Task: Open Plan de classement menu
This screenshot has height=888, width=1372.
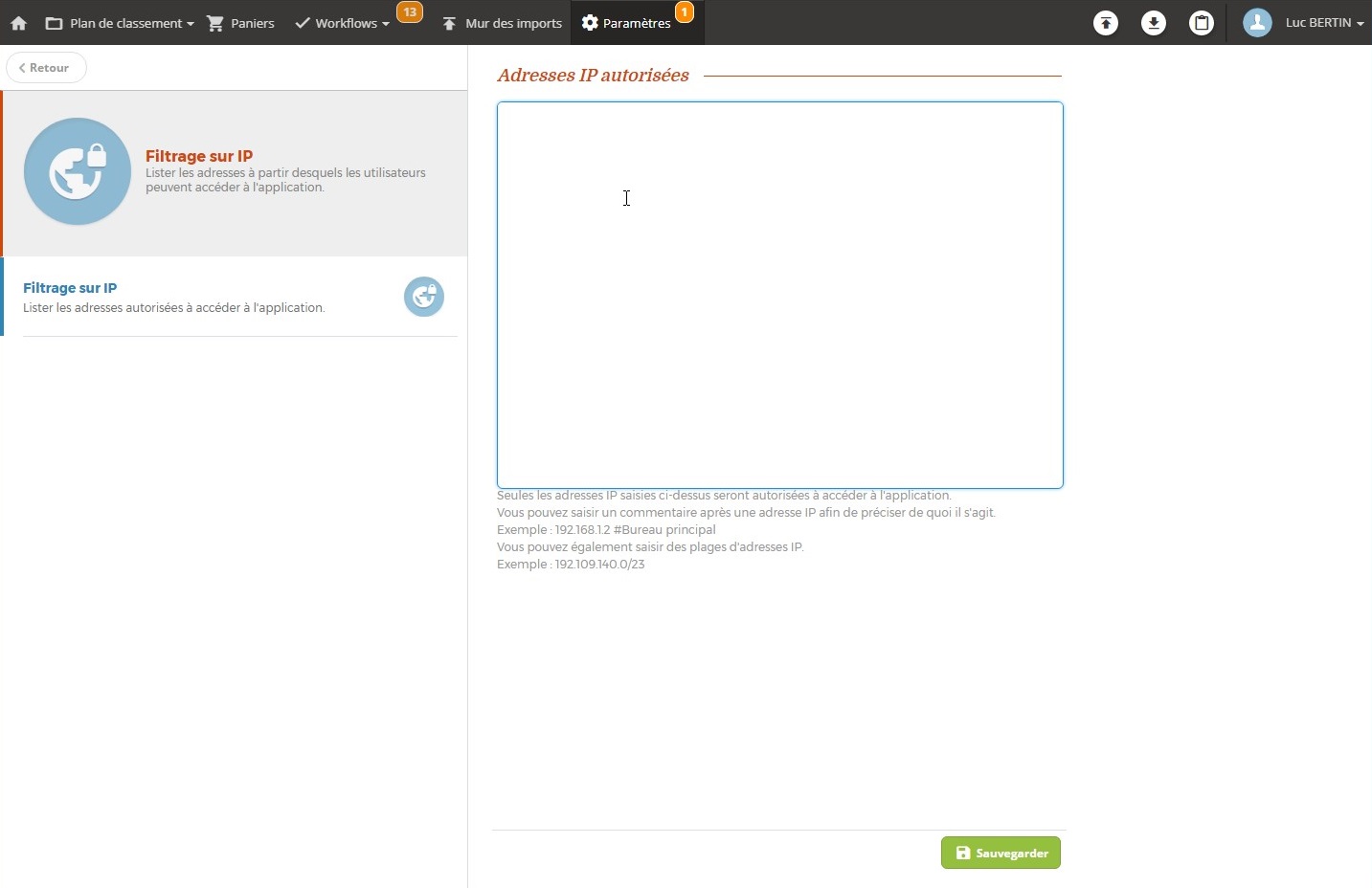Action: [x=120, y=23]
